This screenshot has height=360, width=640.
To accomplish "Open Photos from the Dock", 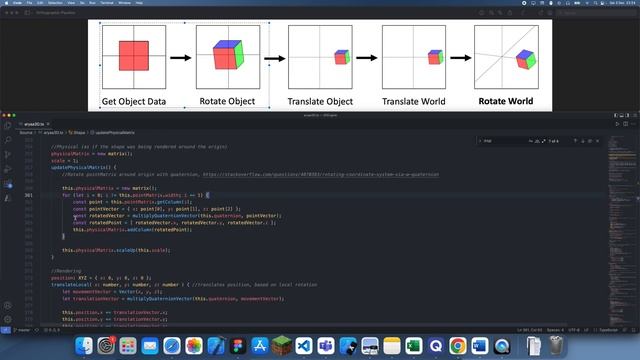I will (194, 346).
